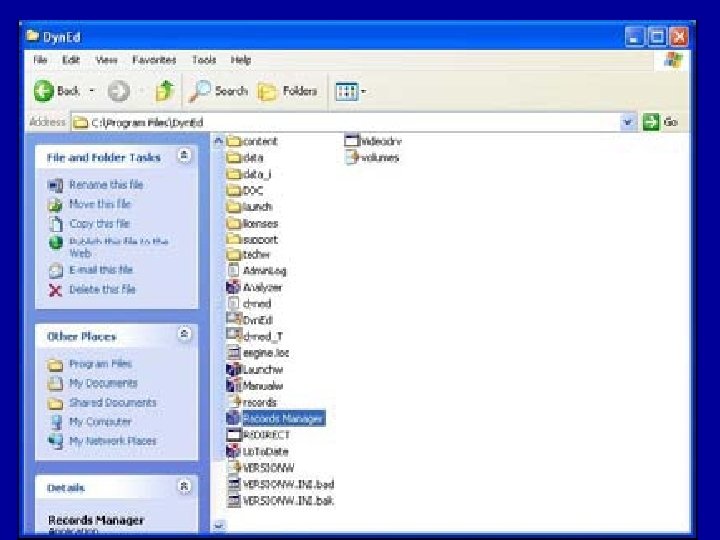Open Search from the toolbar
This screenshot has width=720, height=540.
point(218,91)
